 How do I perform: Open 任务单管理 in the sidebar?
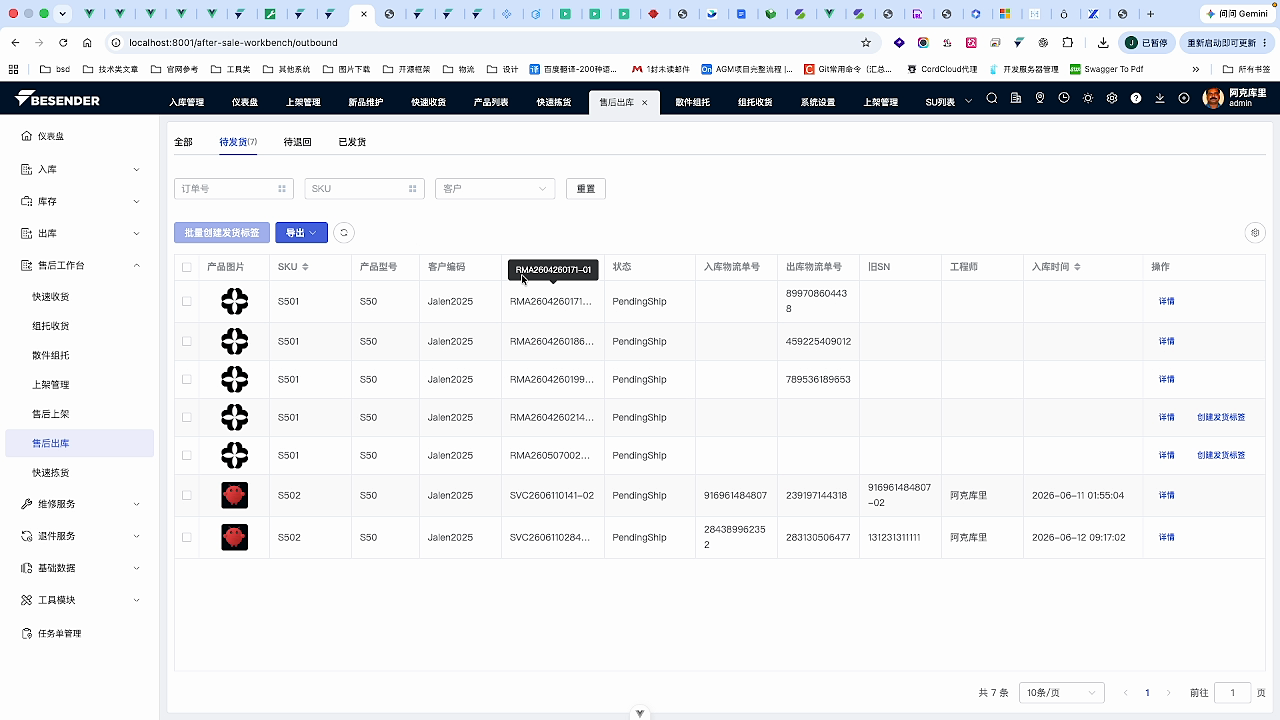60,634
